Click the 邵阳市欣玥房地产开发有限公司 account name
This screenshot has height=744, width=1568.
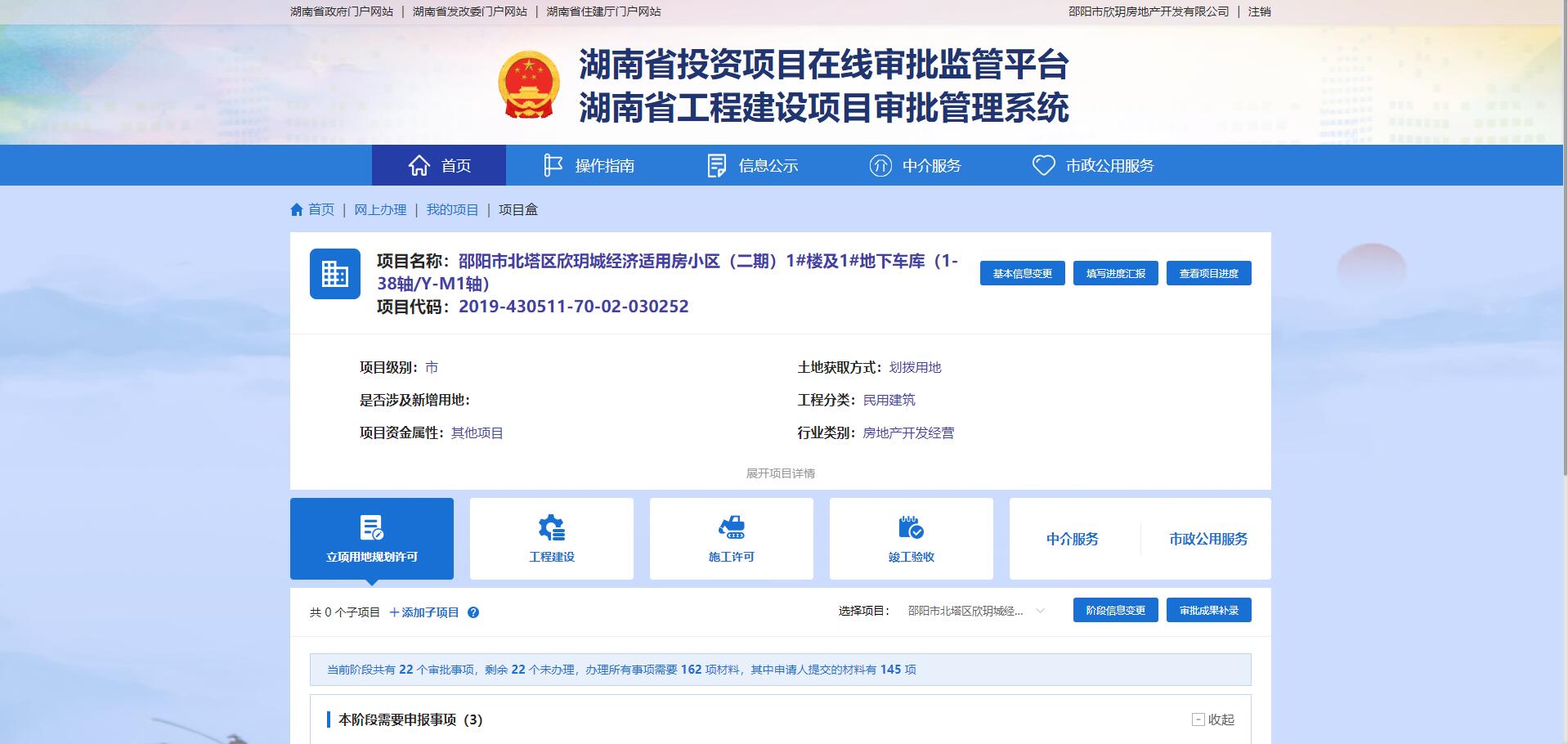(1149, 11)
